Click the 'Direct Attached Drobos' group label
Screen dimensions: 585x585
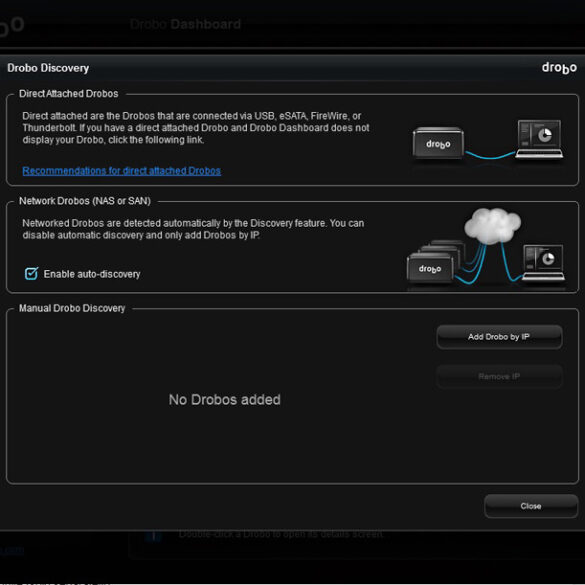69,94
